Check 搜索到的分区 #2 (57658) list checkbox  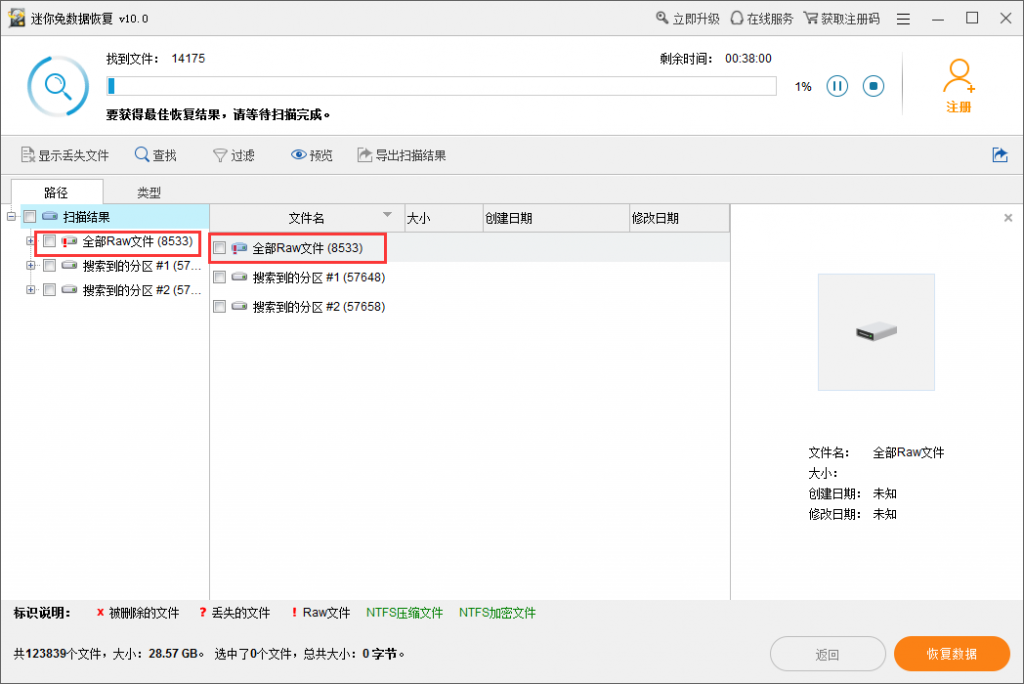219,306
